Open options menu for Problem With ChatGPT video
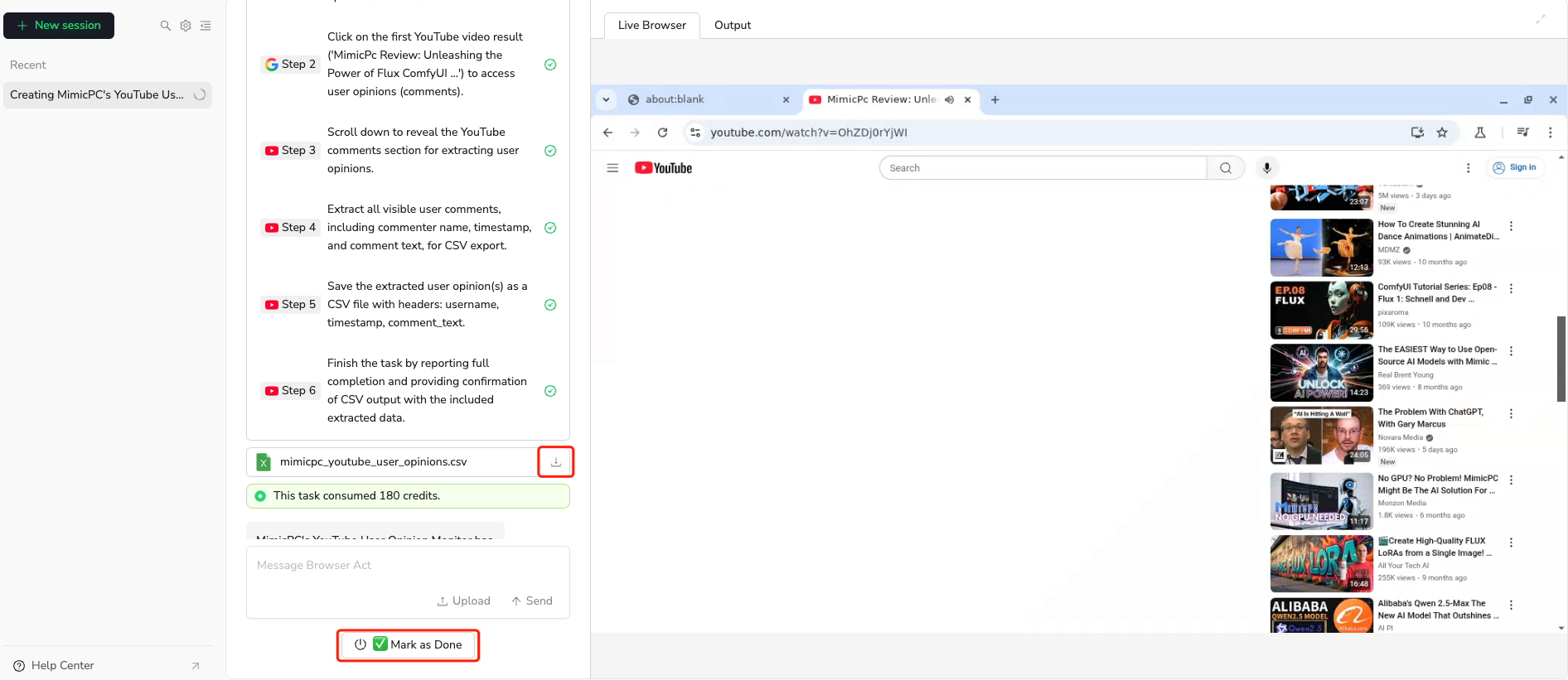This screenshot has height=680, width=1568. tap(1512, 414)
